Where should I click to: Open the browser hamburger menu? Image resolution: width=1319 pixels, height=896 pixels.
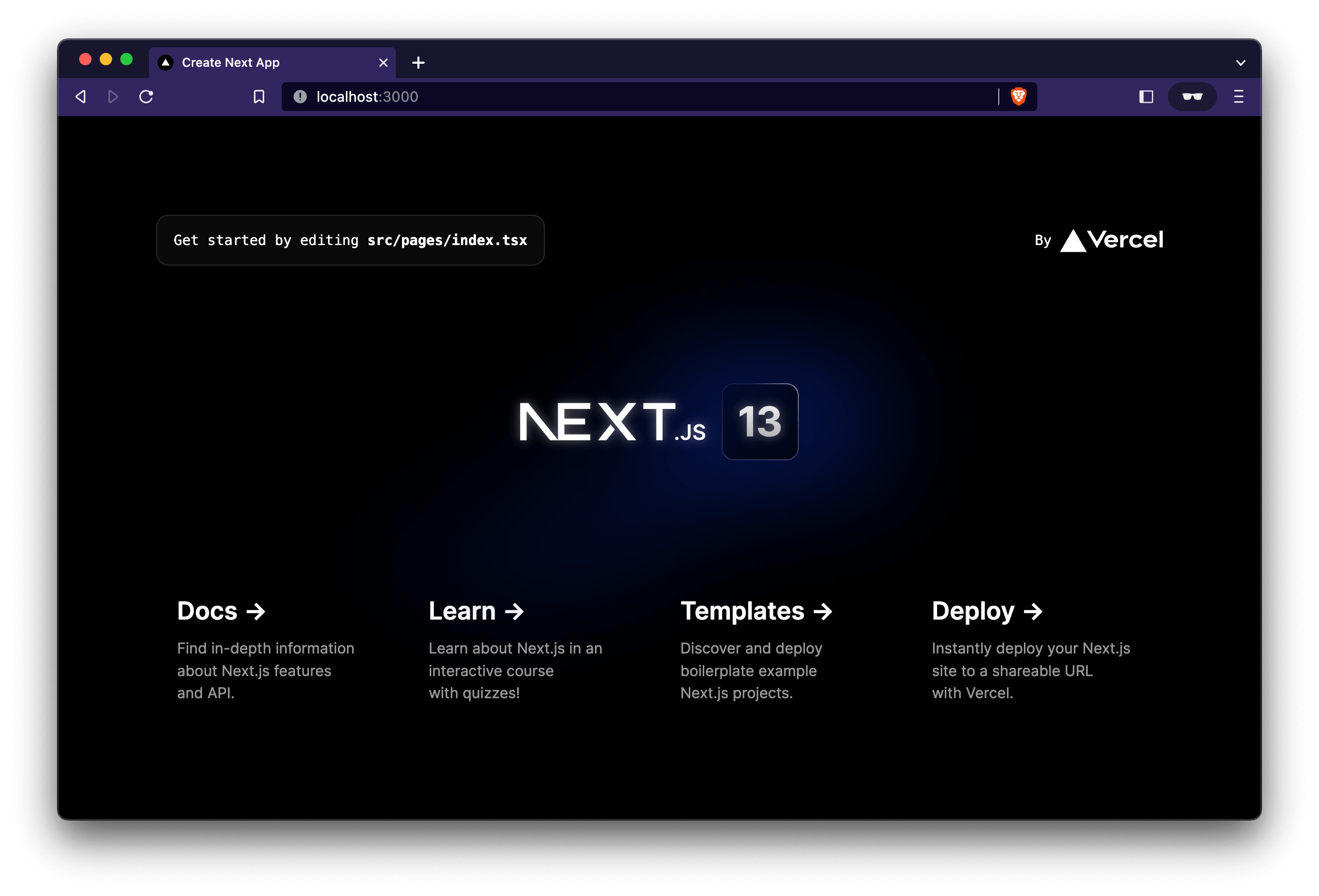tap(1238, 97)
